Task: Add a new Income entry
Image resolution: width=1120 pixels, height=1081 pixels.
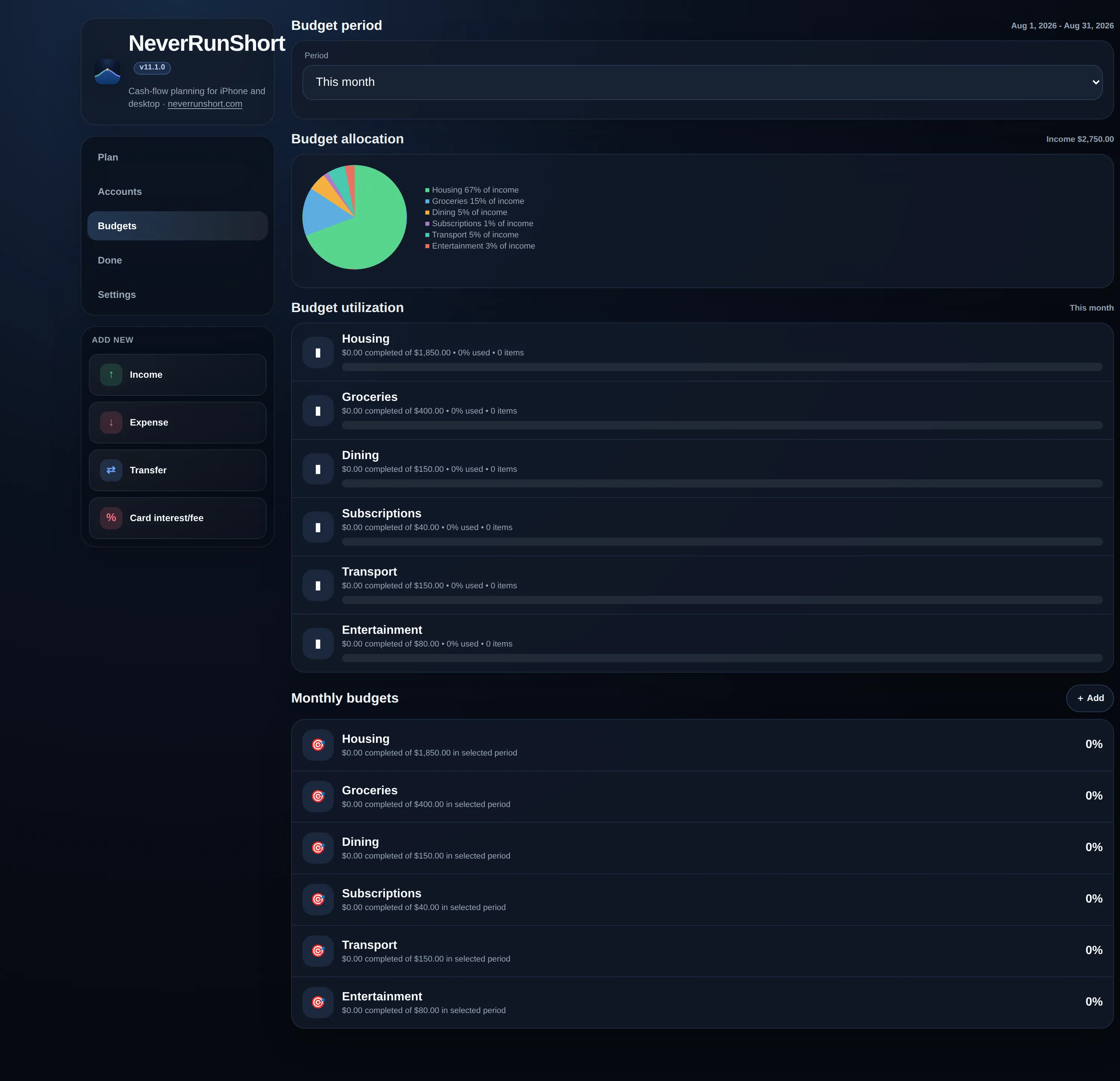Action: point(178,375)
